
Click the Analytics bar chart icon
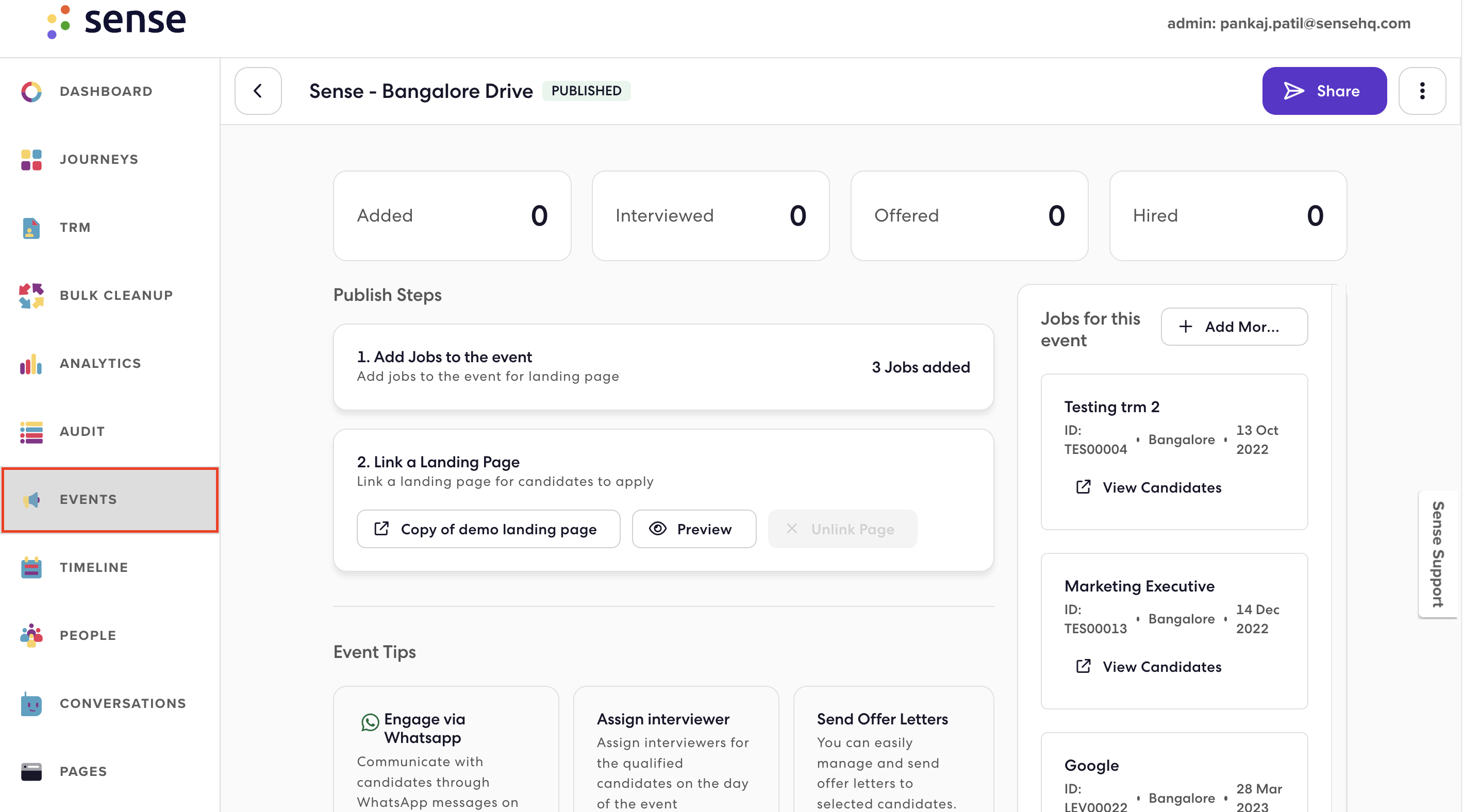pos(31,364)
